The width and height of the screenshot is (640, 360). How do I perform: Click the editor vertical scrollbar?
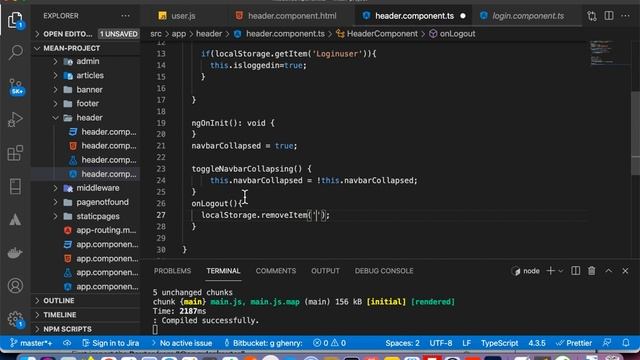[636, 133]
